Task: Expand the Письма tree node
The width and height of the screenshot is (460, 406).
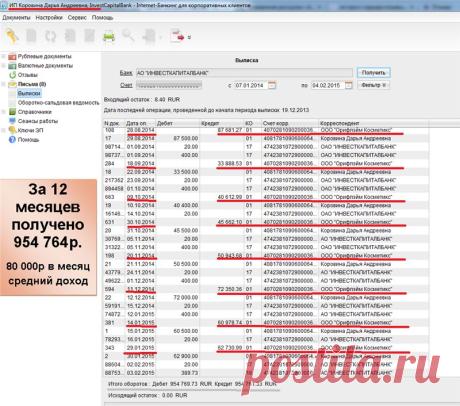Action: 3,84
